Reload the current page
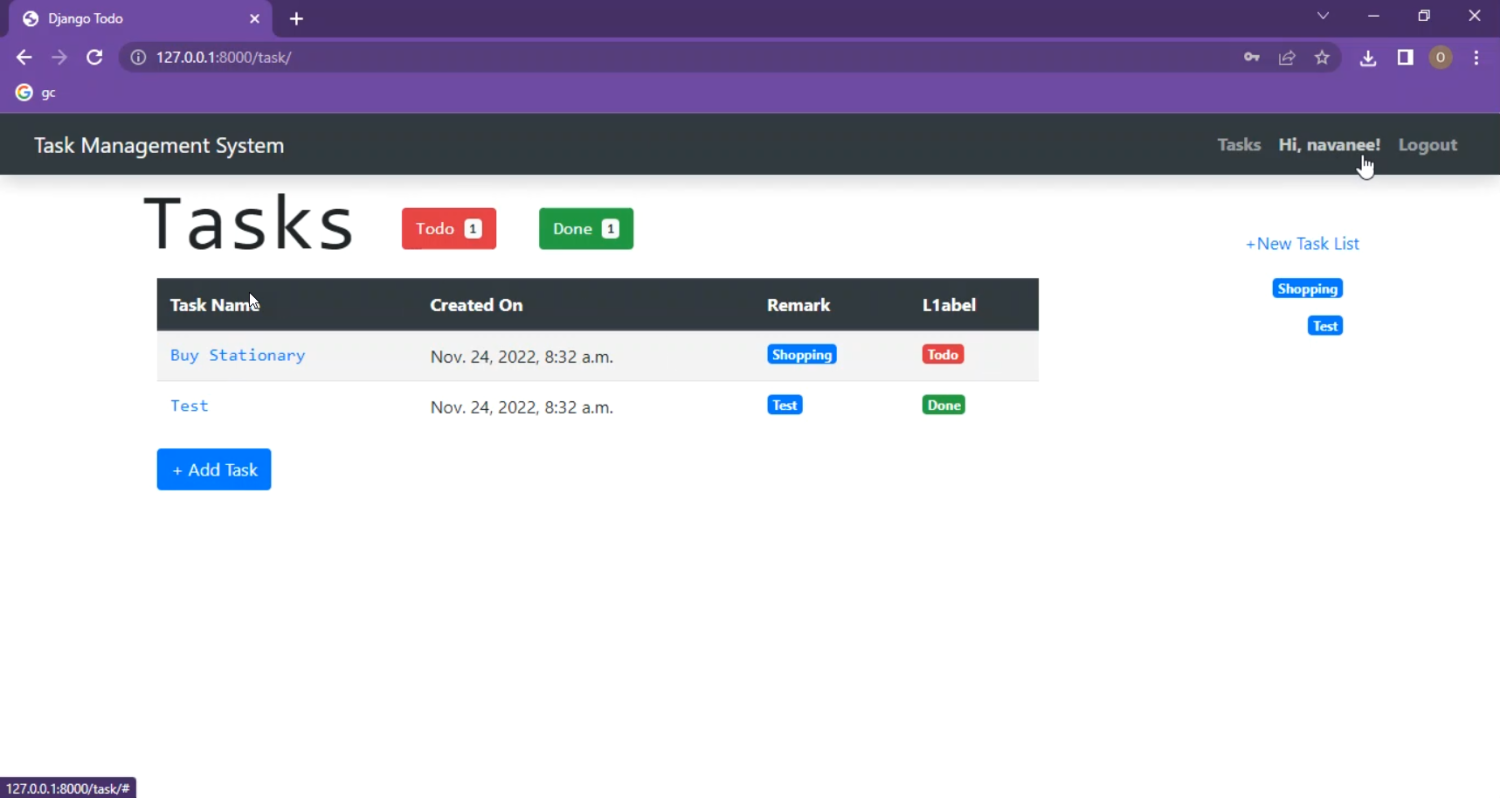 [x=94, y=57]
